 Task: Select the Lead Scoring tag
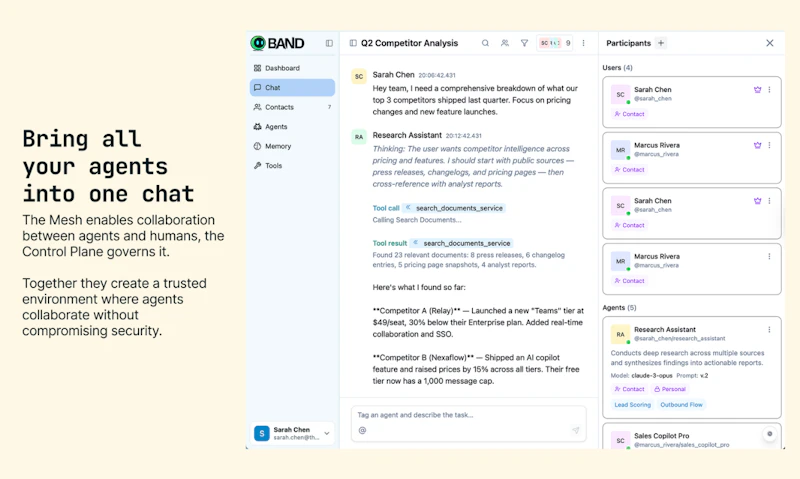[x=632, y=405]
